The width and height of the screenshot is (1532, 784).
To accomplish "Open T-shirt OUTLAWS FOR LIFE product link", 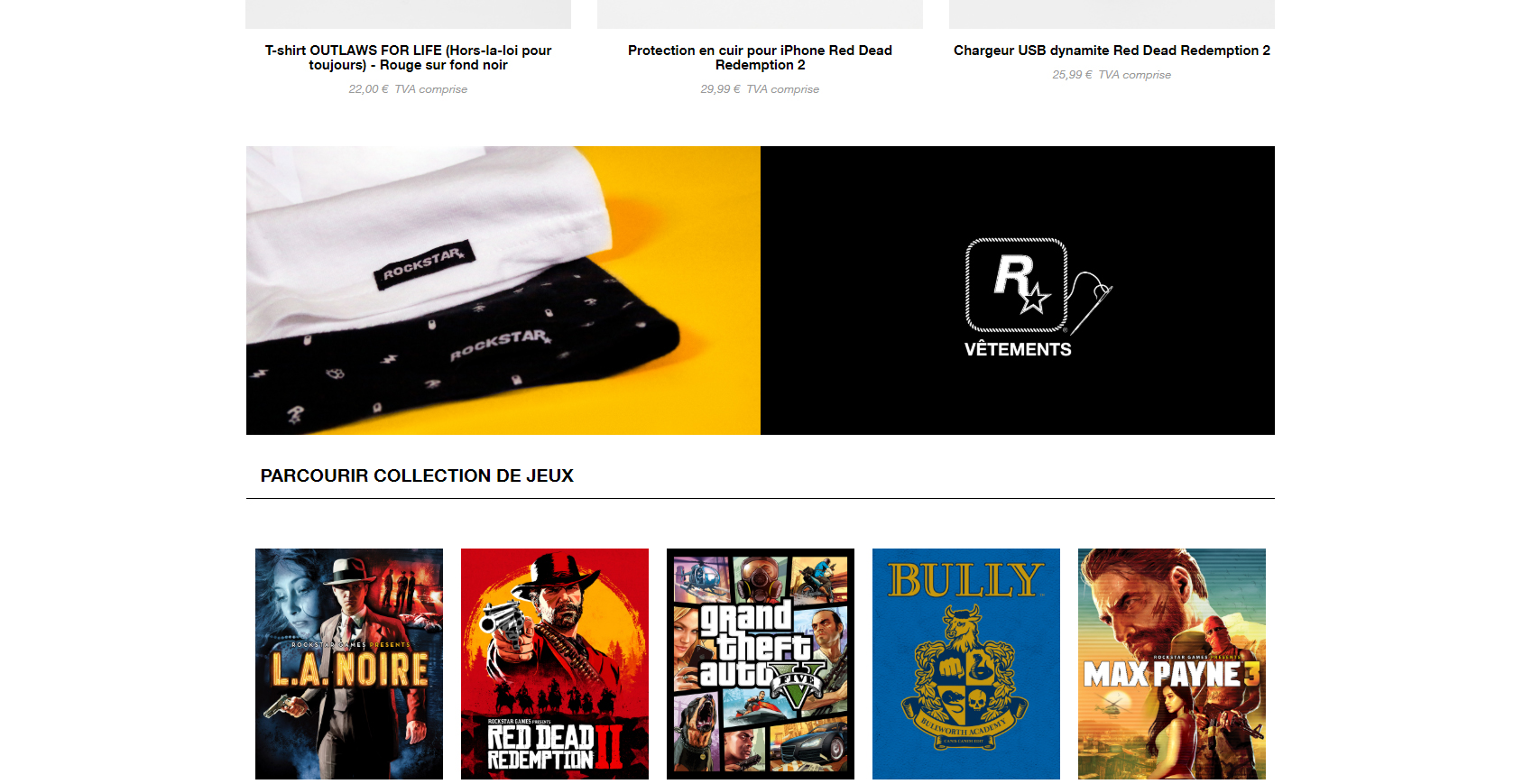I will tap(408, 58).
